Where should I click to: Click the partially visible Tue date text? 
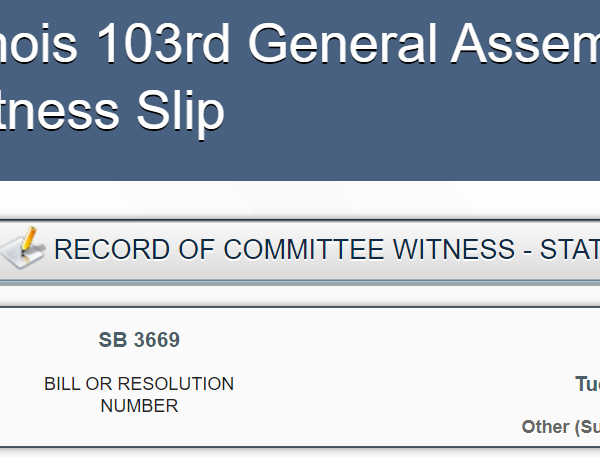point(588,384)
